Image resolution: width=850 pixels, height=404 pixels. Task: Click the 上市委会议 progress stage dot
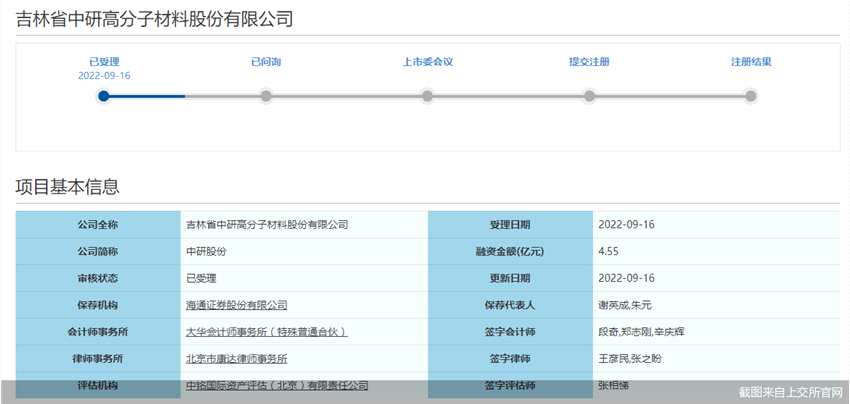pyautogui.click(x=427, y=96)
